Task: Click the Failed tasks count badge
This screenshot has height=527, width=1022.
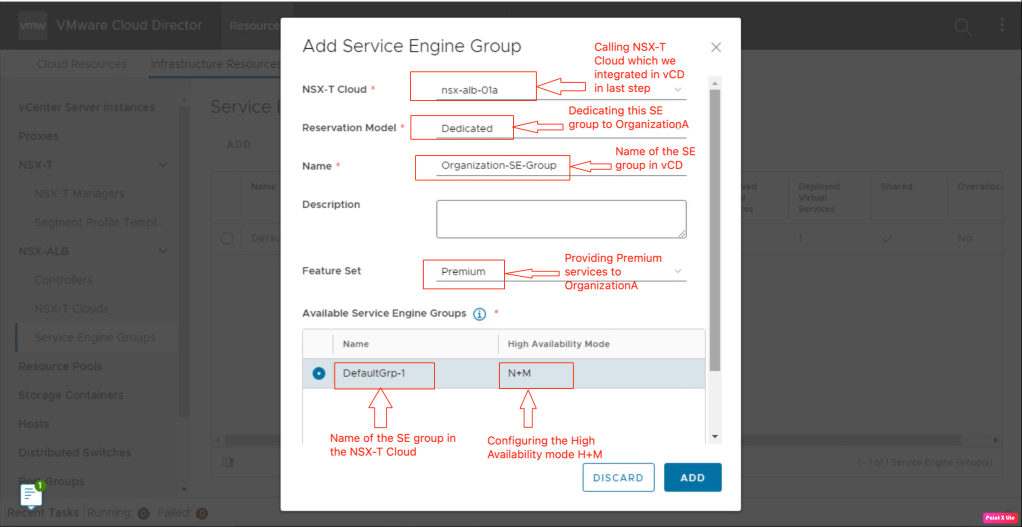Action: click(x=202, y=513)
